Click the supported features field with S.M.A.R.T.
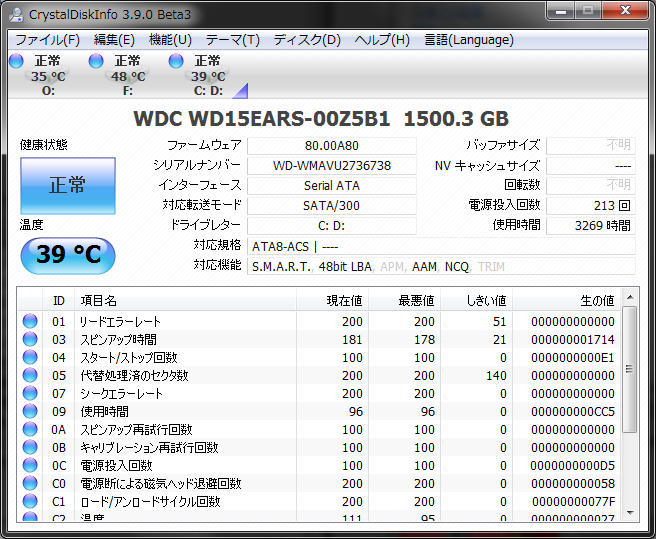 pos(441,267)
